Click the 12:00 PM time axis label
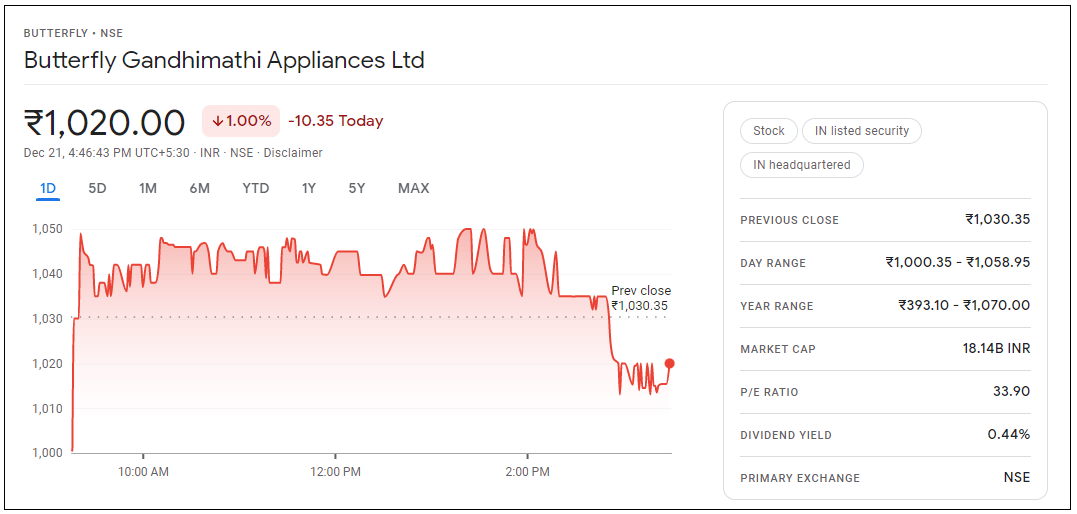Image resolution: width=1077 pixels, height=514 pixels. point(335,473)
